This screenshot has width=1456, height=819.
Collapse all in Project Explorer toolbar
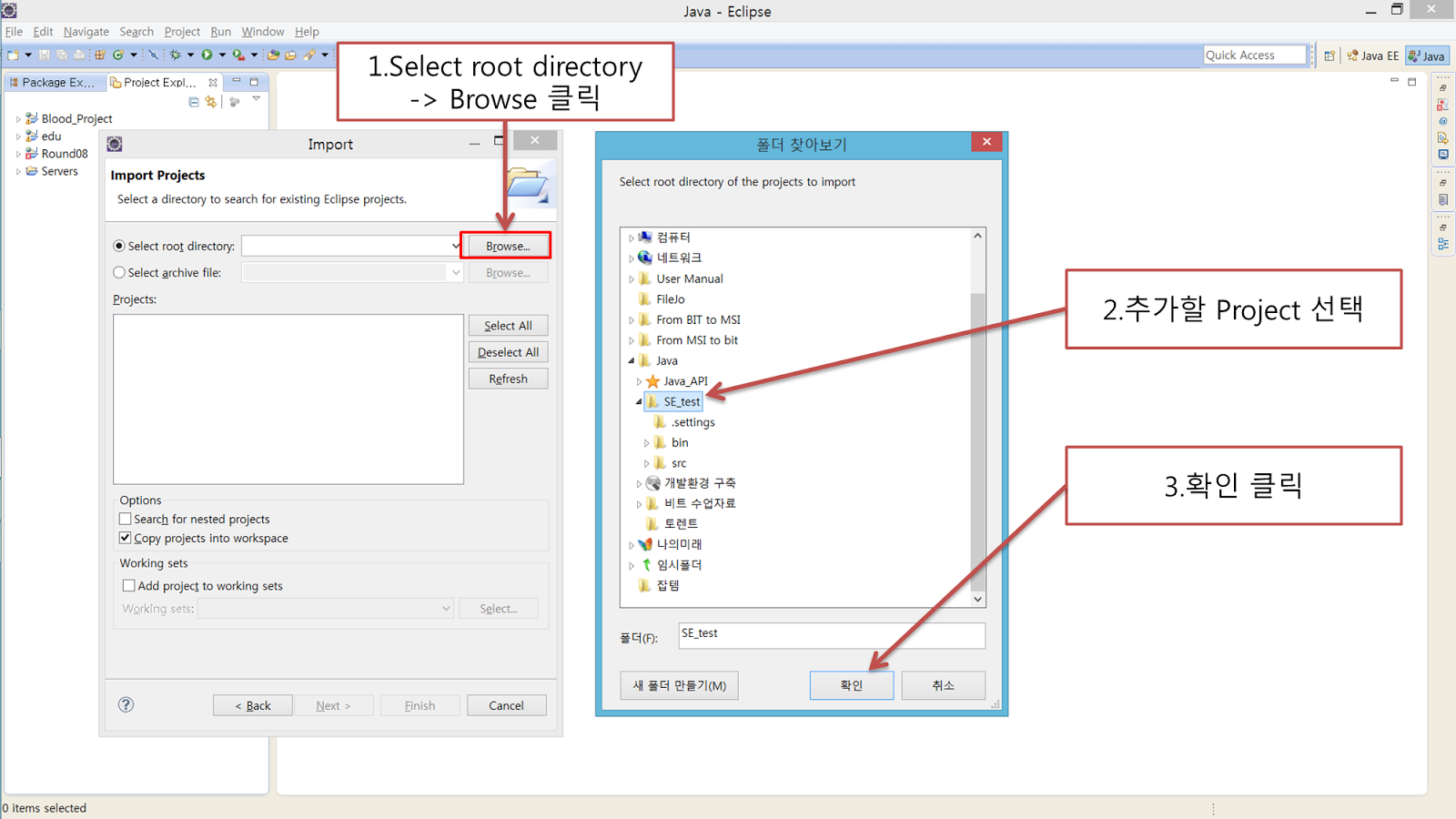tap(194, 102)
